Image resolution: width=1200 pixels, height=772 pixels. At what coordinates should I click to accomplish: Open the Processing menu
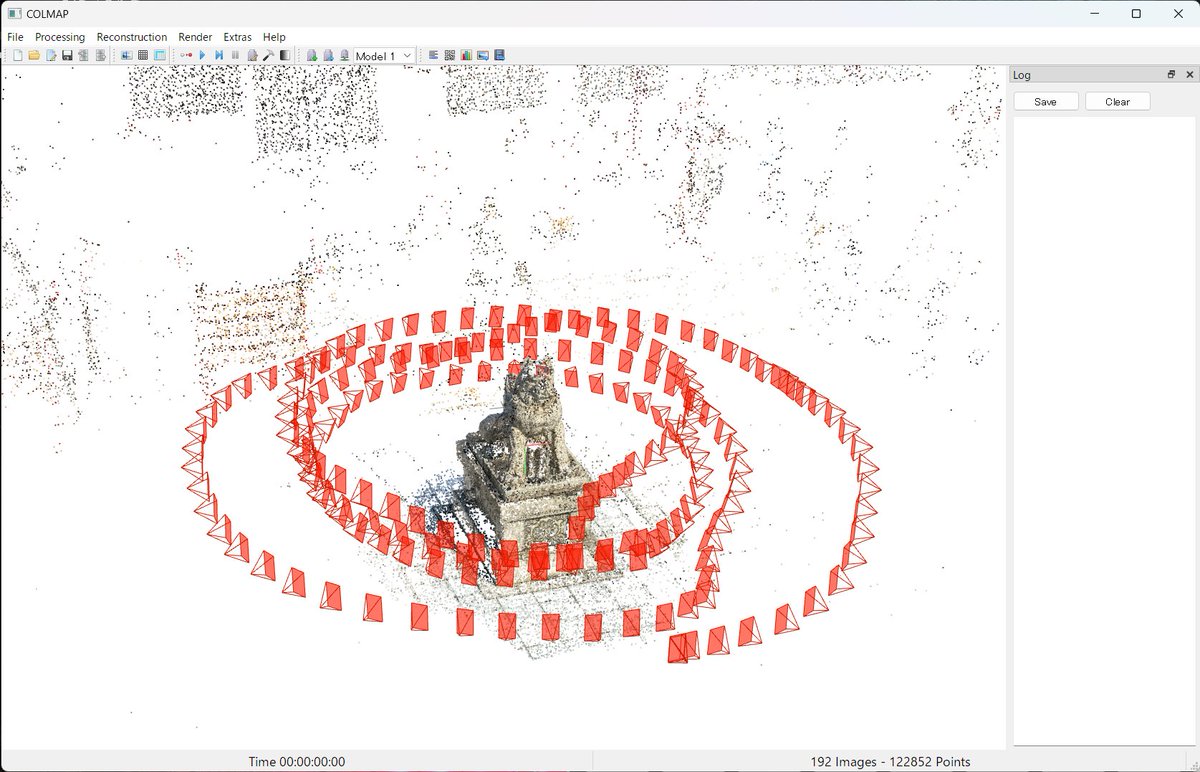click(x=60, y=37)
